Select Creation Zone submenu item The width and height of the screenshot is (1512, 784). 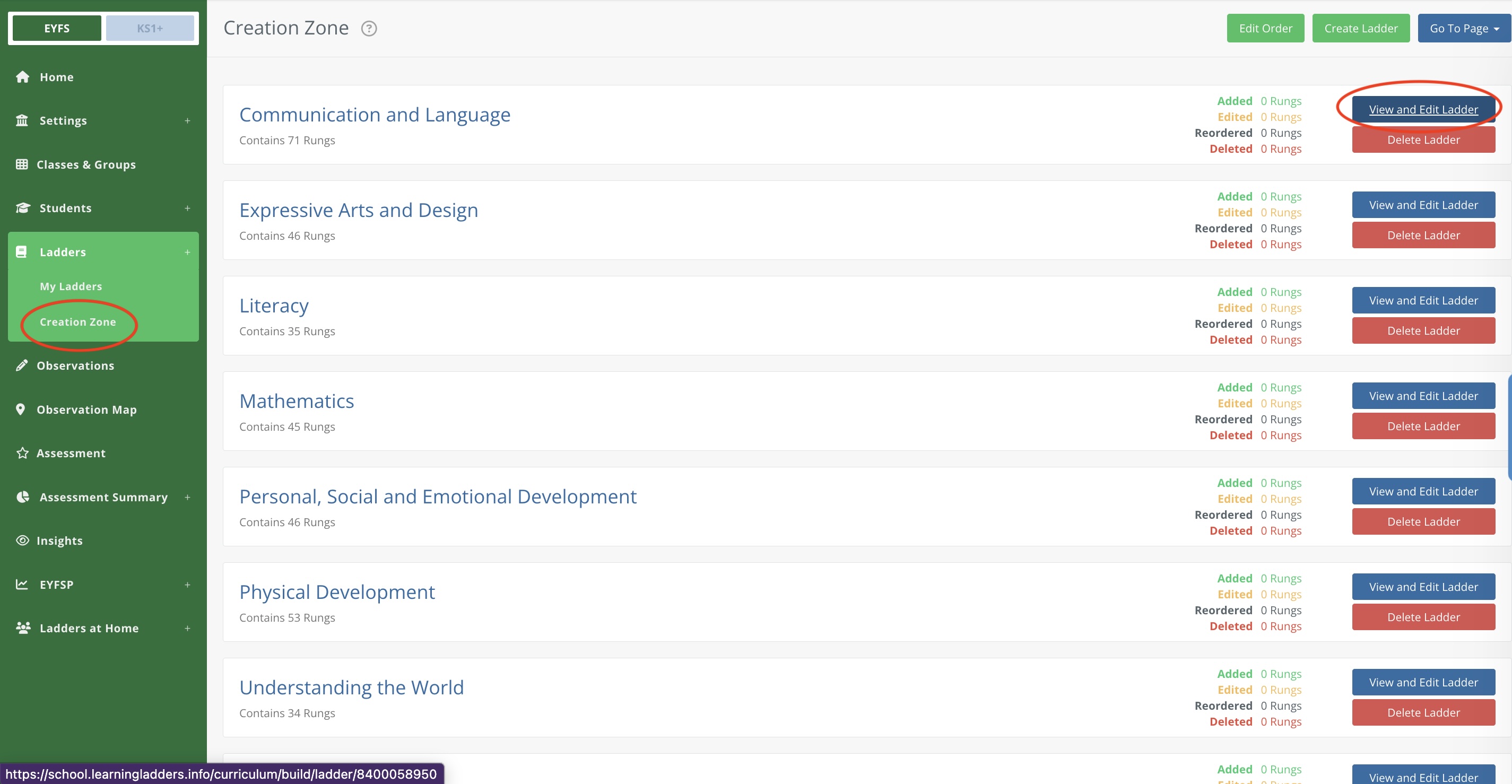(x=77, y=321)
